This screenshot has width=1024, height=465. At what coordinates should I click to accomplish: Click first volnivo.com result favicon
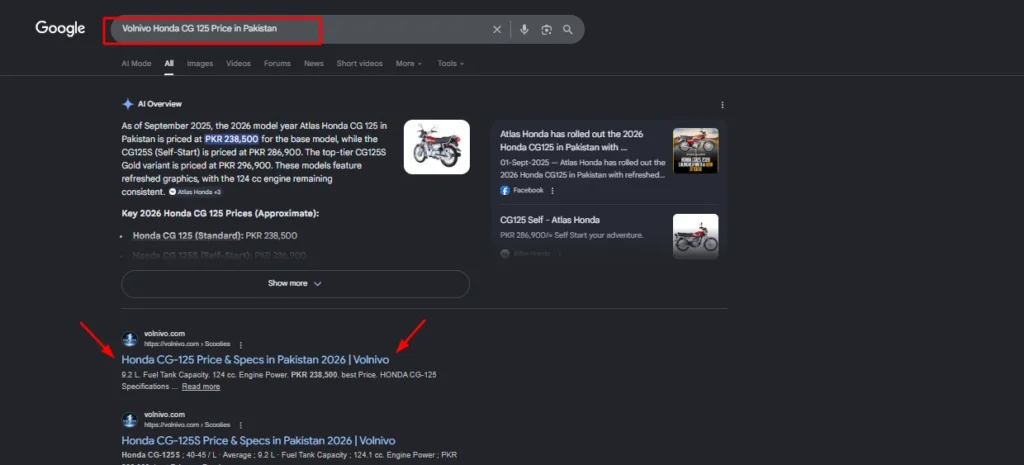129,339
